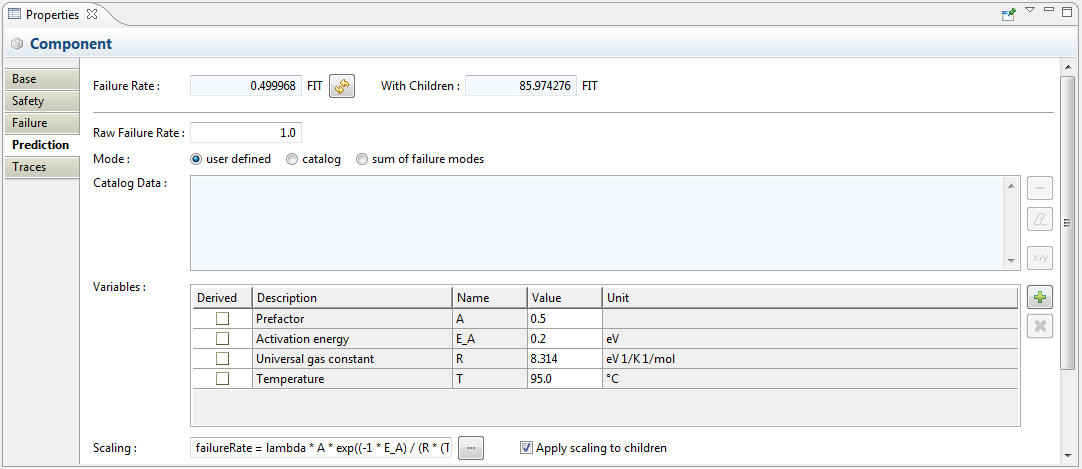
Task: Click the catalog data browse ellipsis button
Action: pos(1040,188)
